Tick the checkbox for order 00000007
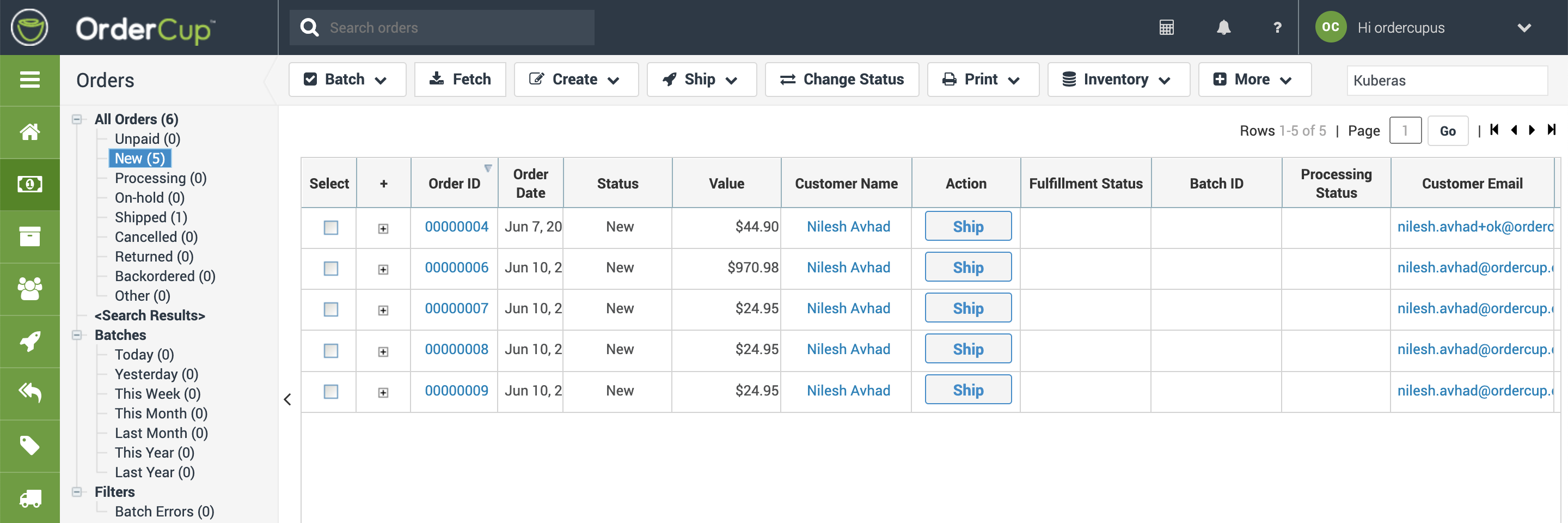The image size is (1568, 523). click(x=330, y=309)
